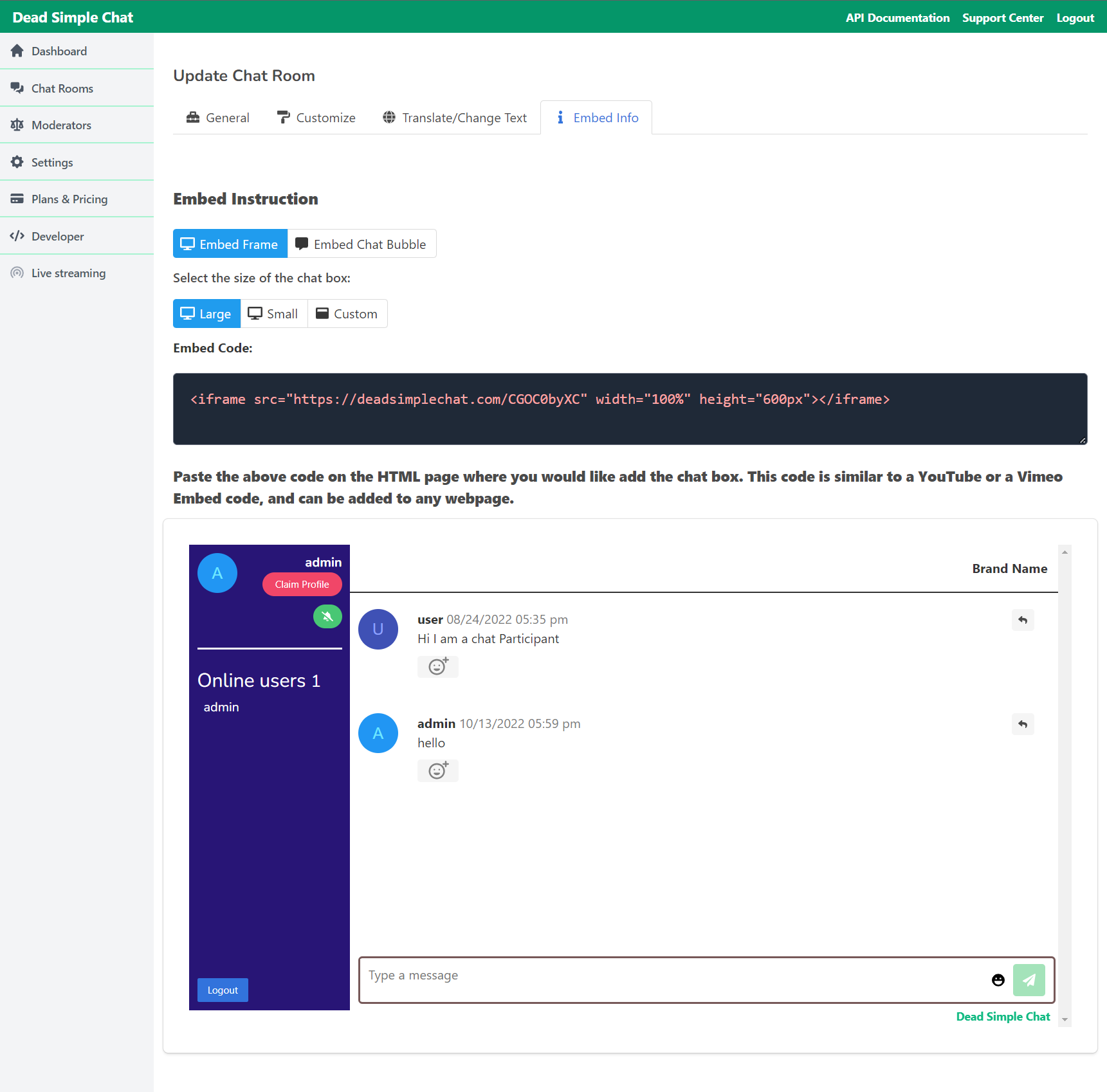Go to Chat Rooms in sidebar
Image resolution: width=1107 pixels, height=1092 pixels.
pos(77,88)
